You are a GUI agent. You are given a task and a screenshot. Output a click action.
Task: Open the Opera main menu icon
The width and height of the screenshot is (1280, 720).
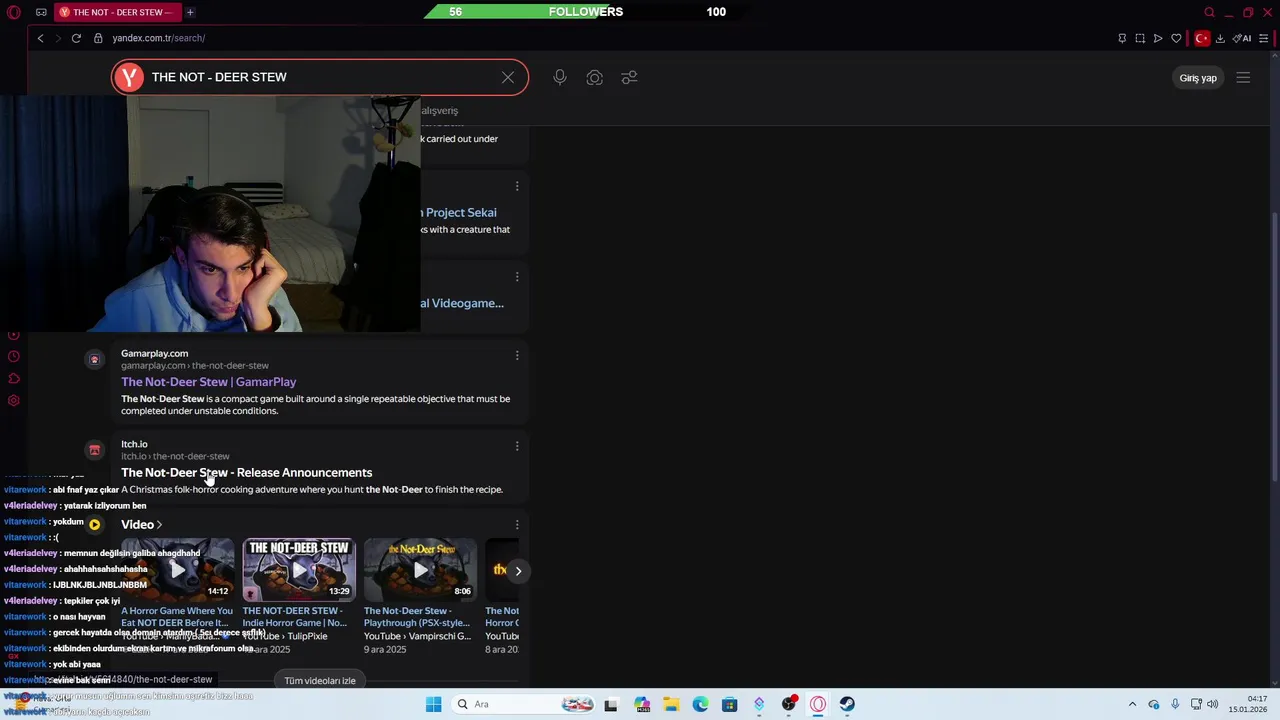coord(14,12)
